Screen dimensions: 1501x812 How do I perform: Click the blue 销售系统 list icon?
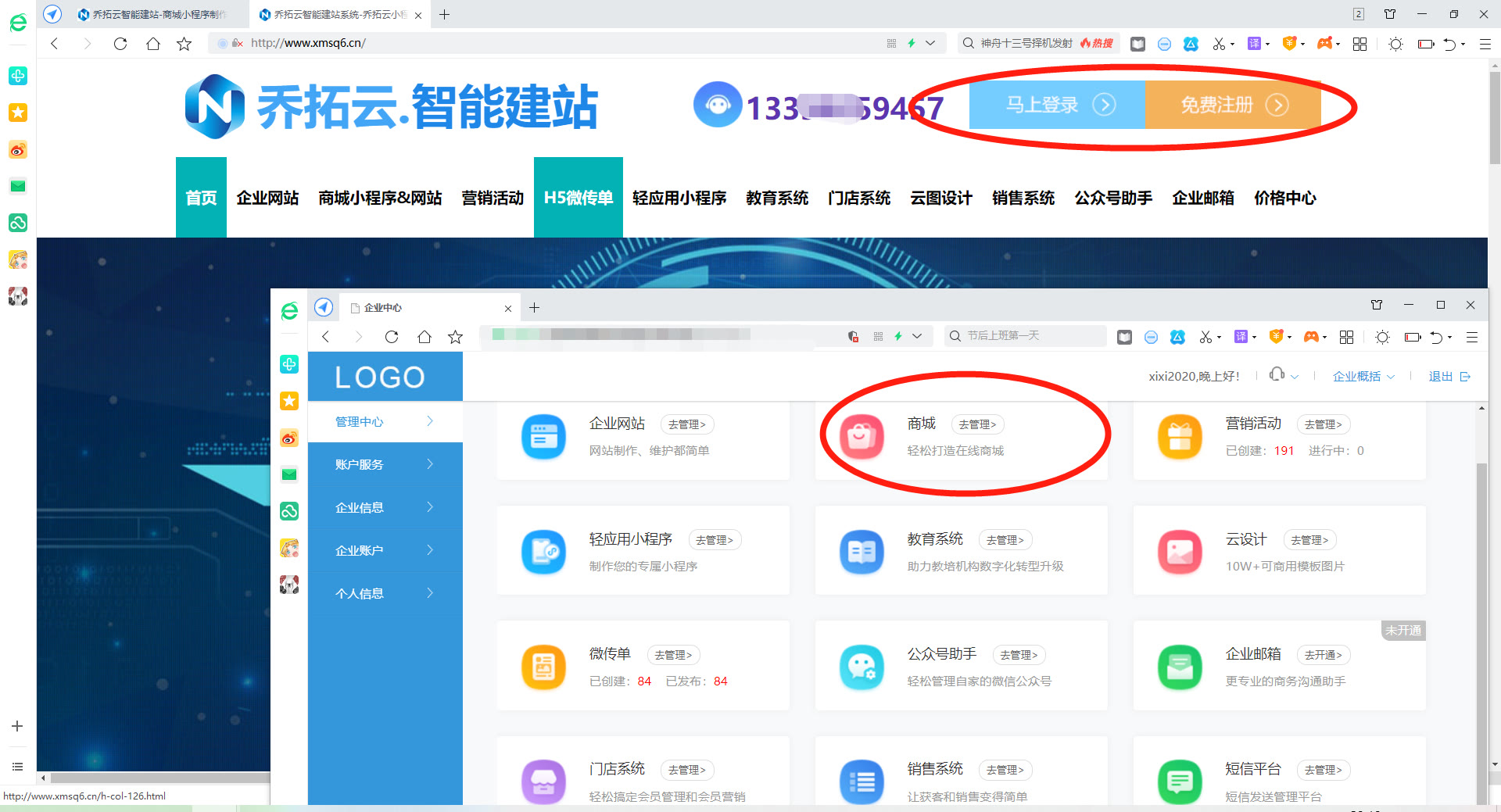(x=862, y=782)
